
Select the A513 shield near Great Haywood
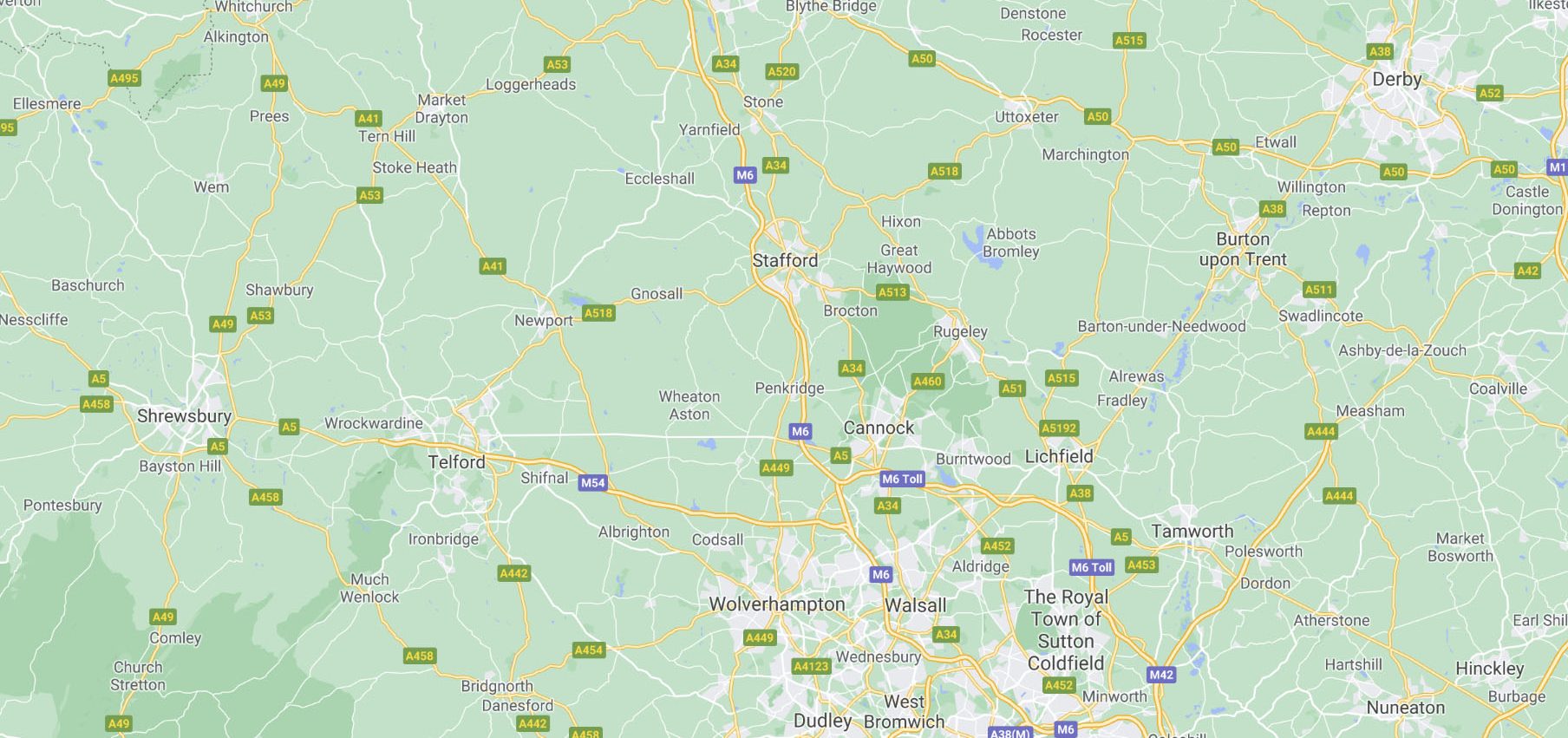[892, 292]
